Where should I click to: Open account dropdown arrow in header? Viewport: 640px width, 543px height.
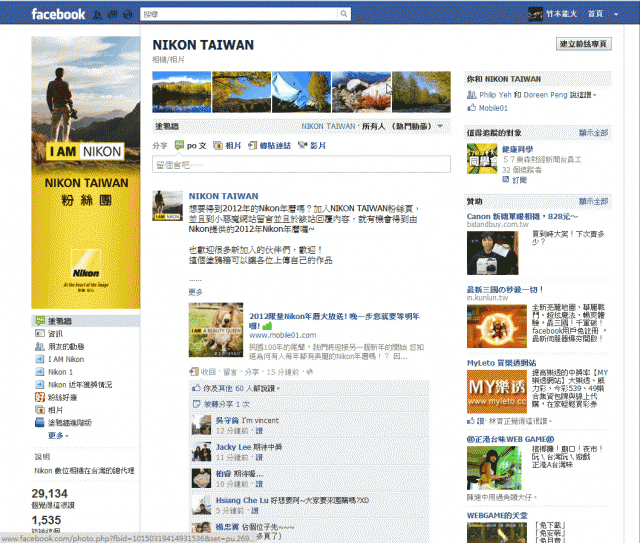(616, 14)
